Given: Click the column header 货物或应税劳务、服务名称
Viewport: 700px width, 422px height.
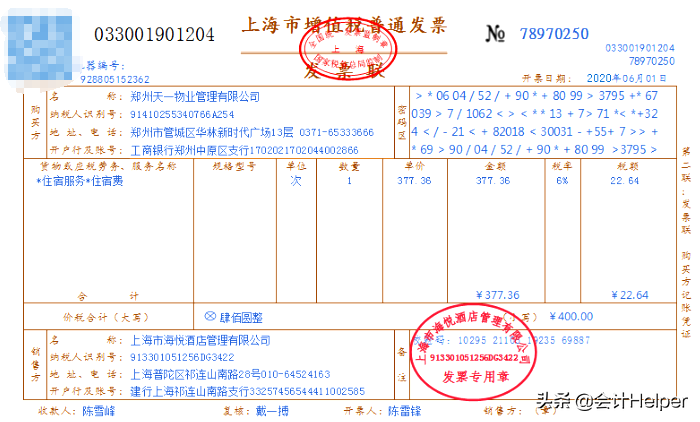Looking at the screenshot, I should (108, 167).
